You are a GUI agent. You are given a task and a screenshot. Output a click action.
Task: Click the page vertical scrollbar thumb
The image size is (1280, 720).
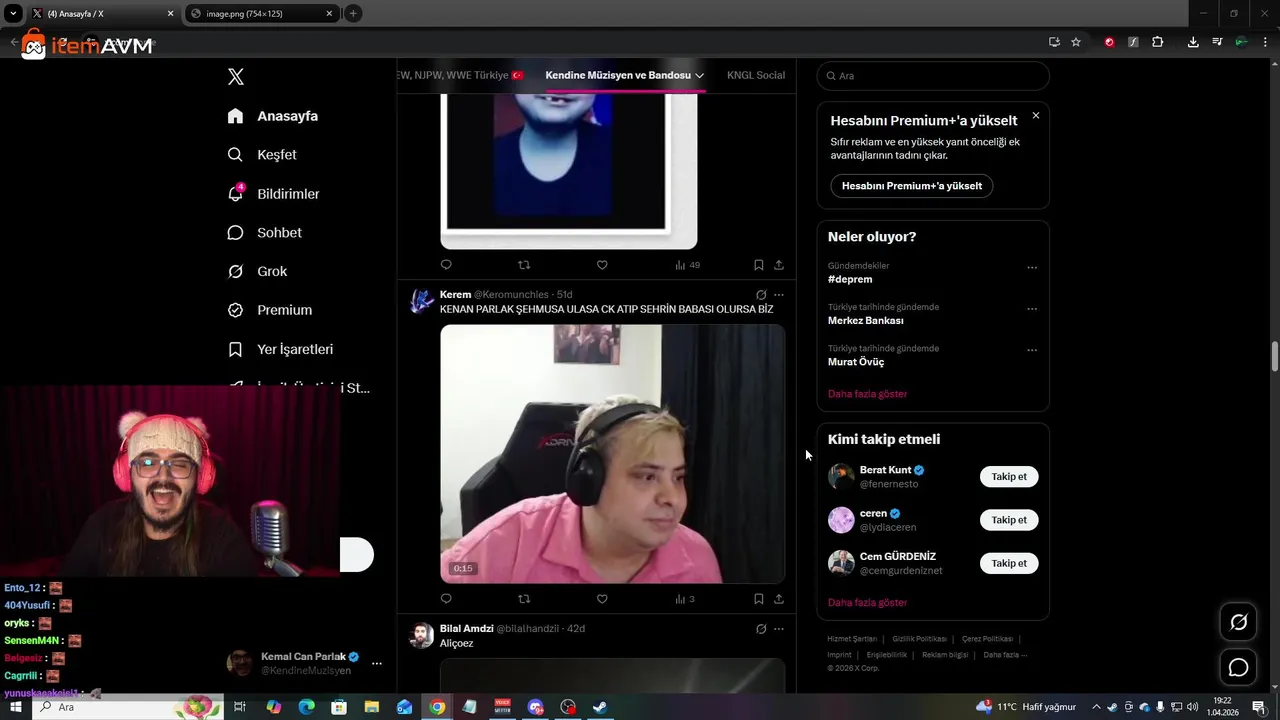(1275, 356)
